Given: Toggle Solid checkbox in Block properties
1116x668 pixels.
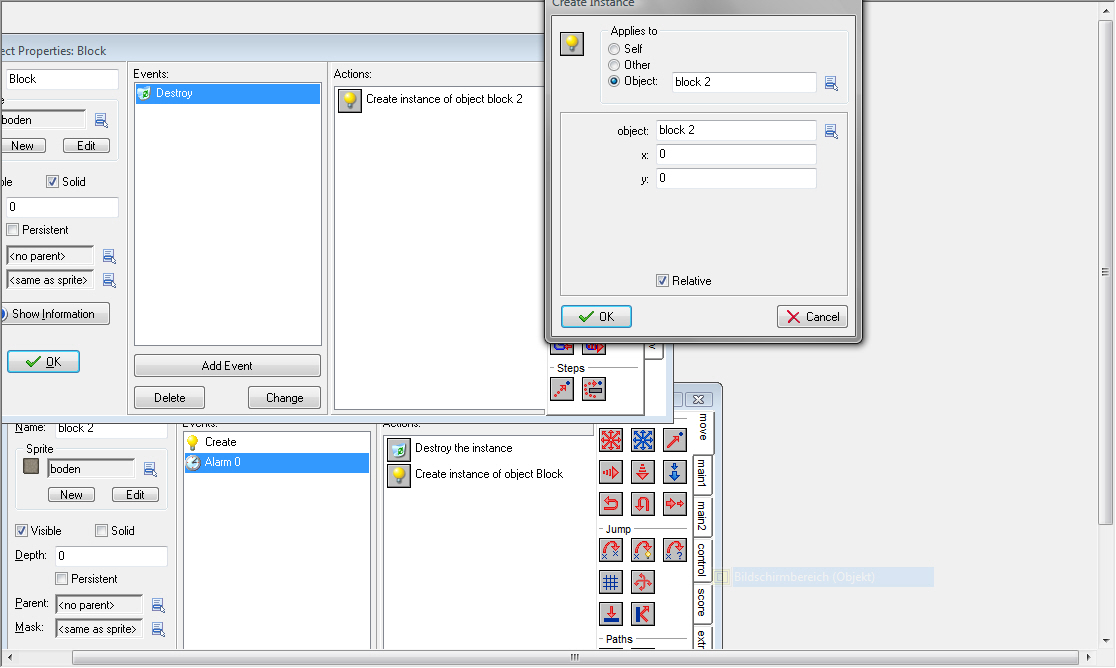Looking at the screenshot, I should point(53,182).
